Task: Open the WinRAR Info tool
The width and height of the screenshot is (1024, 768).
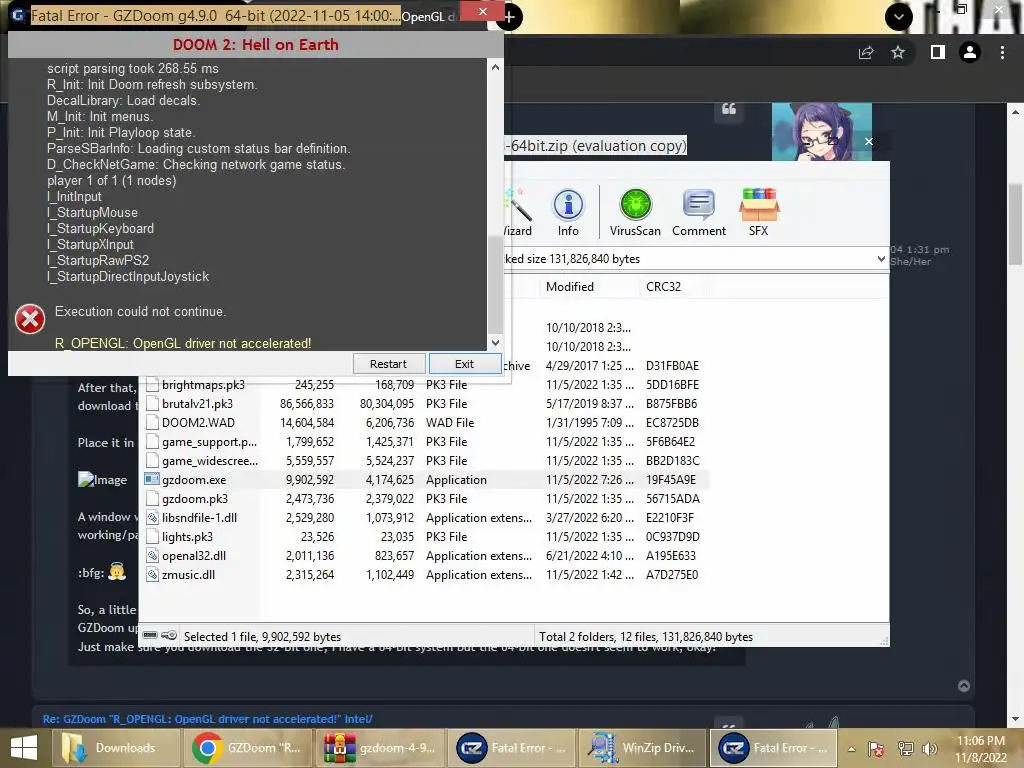Action: click(x=568, y=212)
